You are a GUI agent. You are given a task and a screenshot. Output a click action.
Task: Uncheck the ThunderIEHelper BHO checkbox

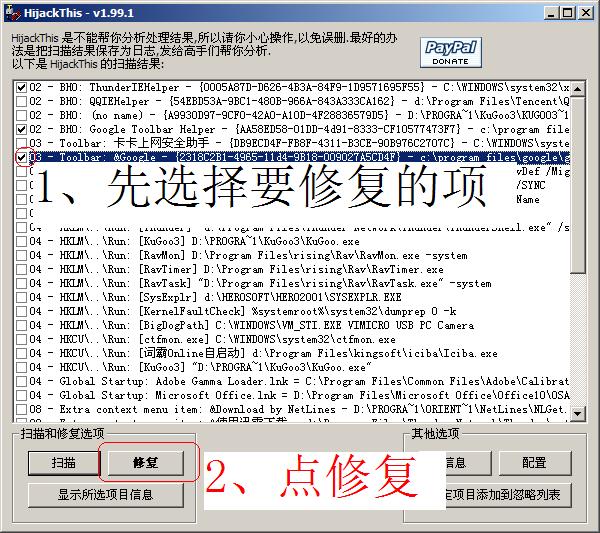(x=21, y=87)
